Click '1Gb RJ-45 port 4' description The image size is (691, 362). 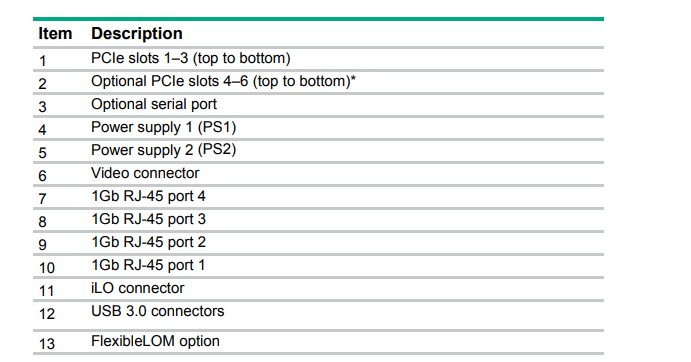(149, 196)
